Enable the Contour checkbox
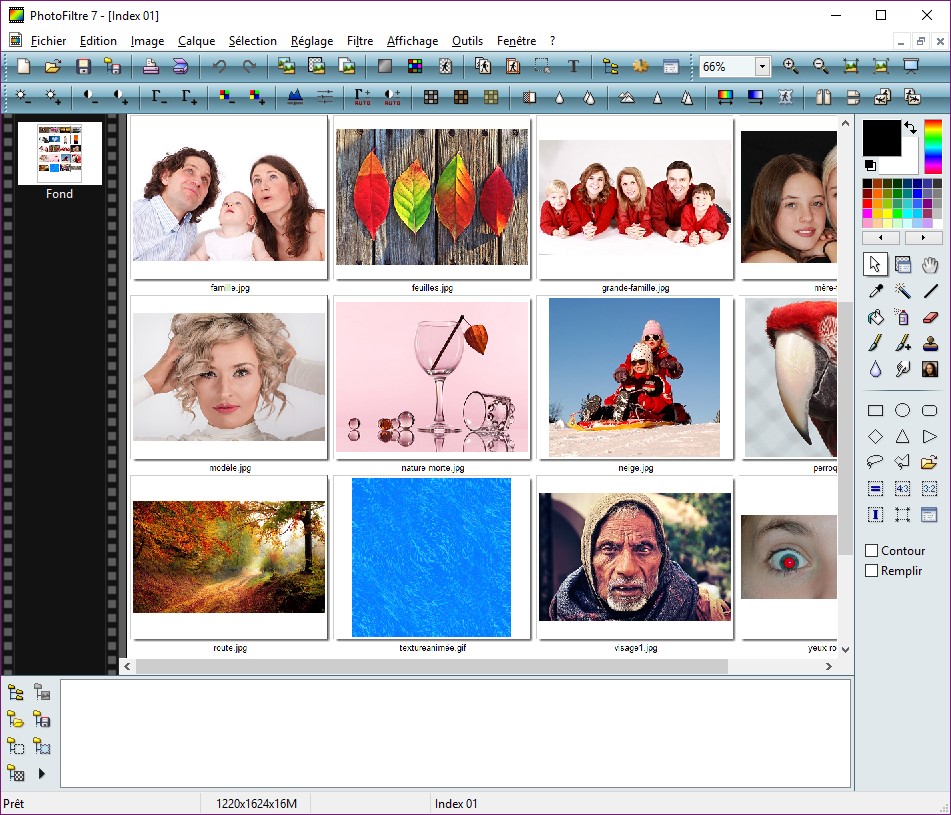This screenshot has height=815, width=951. pyautogui.click(x=872, y=551)
